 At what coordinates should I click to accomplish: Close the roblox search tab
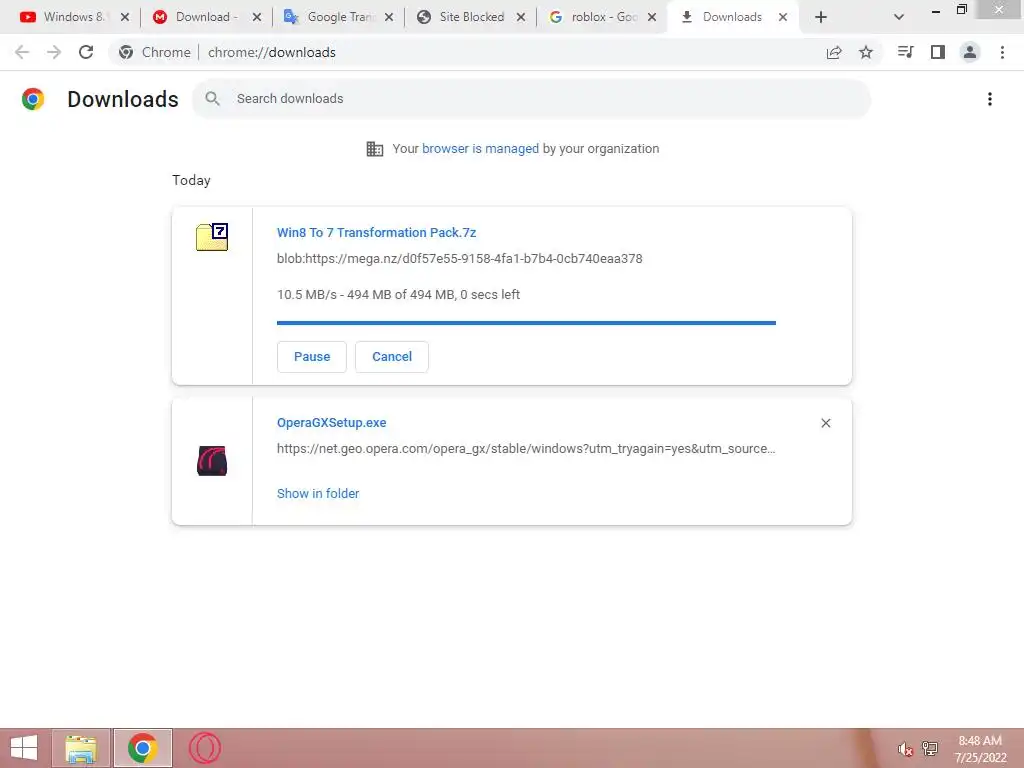[x=652, y=17]
